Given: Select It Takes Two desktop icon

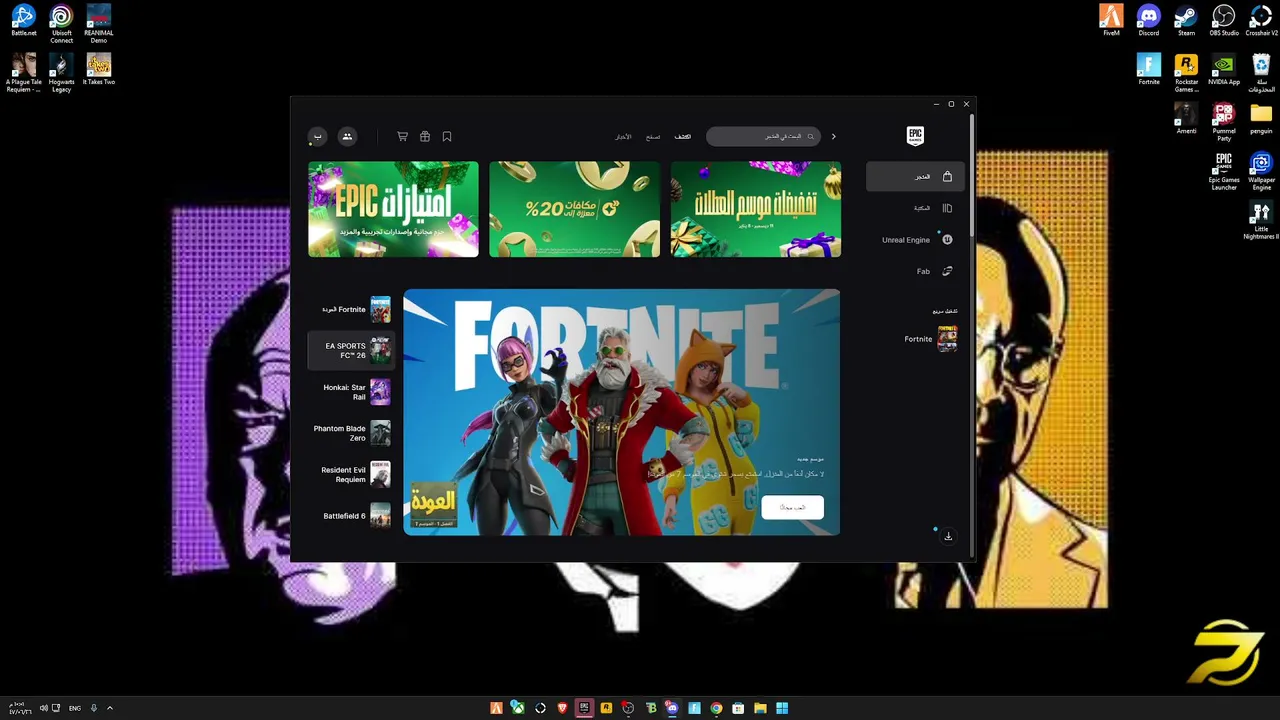Looking at the screenshot, I should click(98, 70).
